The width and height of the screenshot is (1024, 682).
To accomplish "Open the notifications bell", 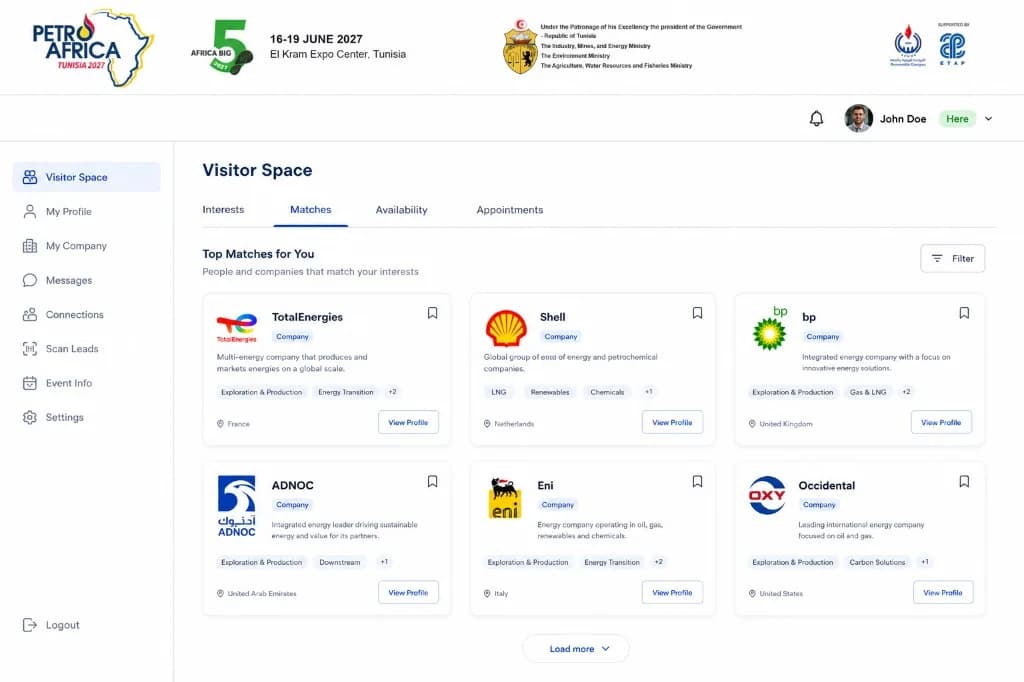I will pos(816,119).
